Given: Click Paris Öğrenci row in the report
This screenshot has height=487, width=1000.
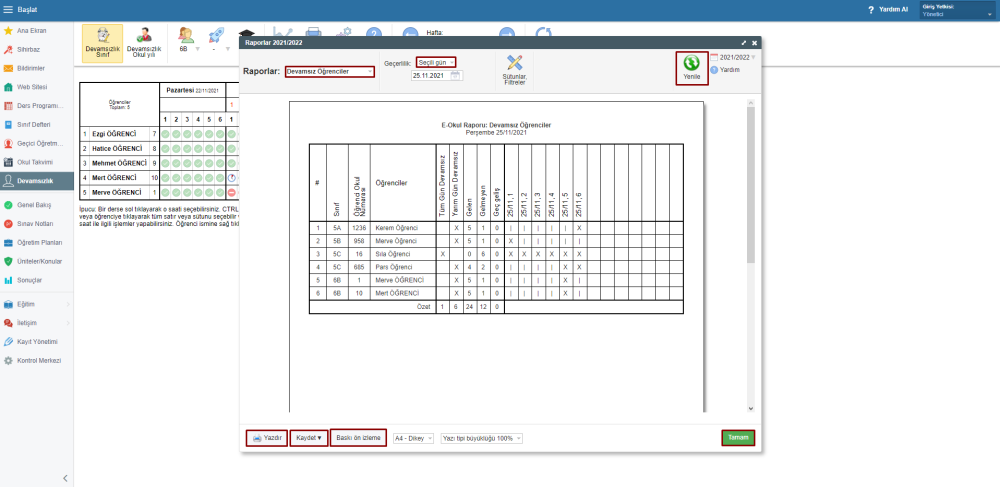Looking at the screenshot, I should (496, 267).
